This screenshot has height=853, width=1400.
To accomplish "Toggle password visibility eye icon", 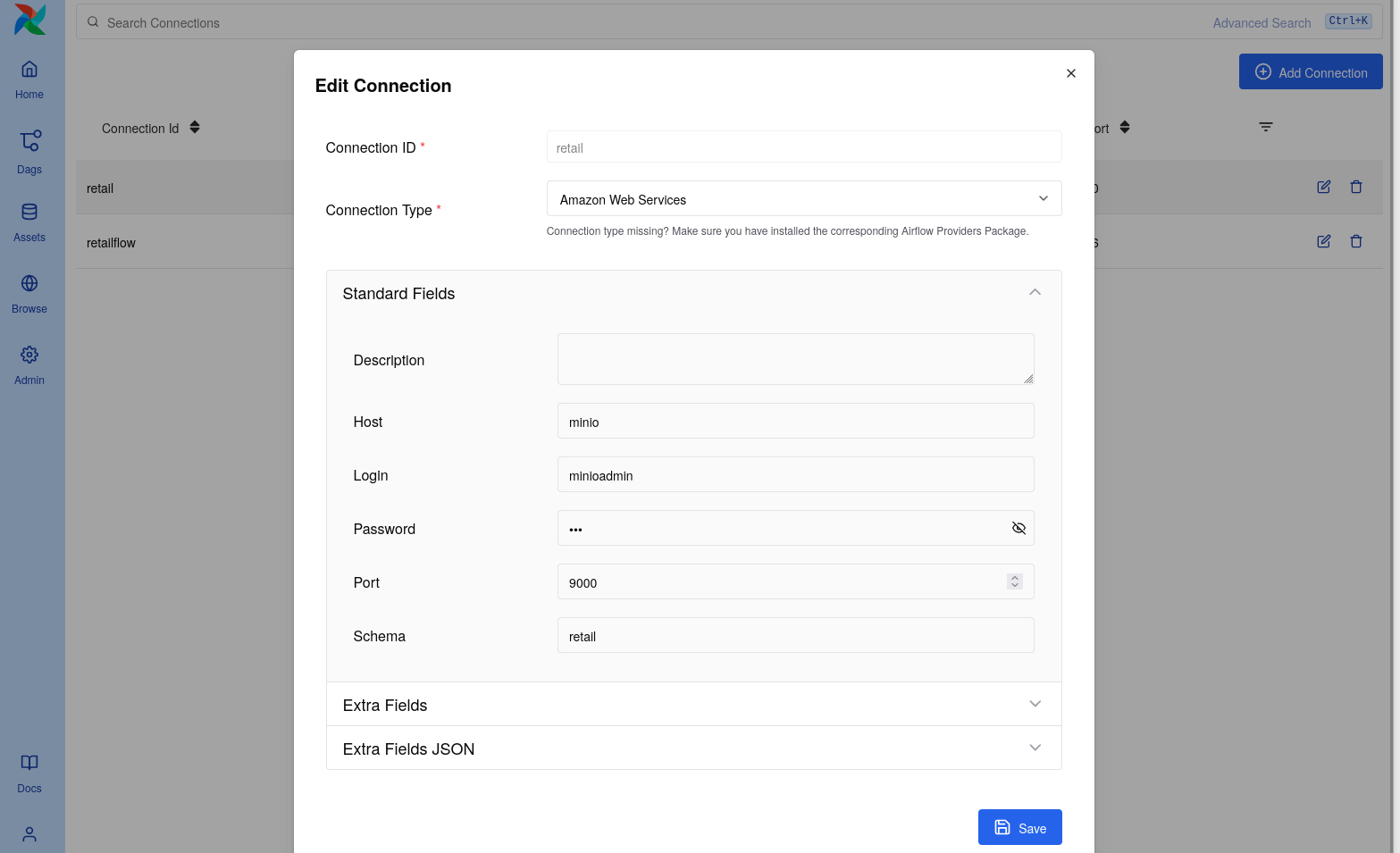I will tap(1019, 528).
